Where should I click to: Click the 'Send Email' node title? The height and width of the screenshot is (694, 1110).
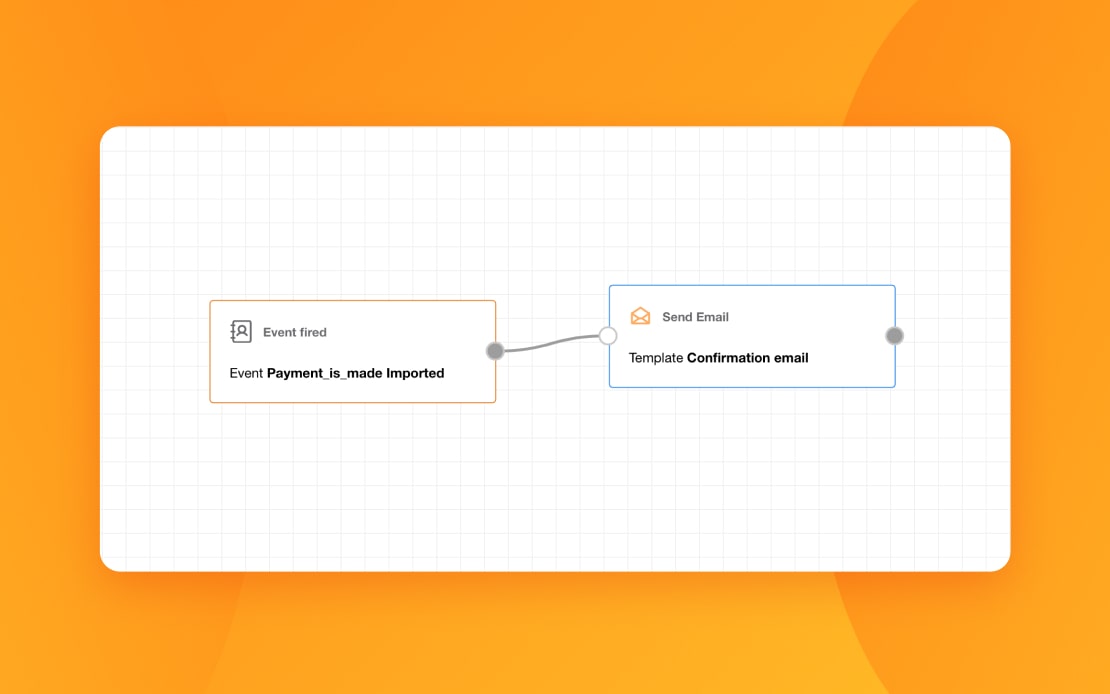(695, 317)
